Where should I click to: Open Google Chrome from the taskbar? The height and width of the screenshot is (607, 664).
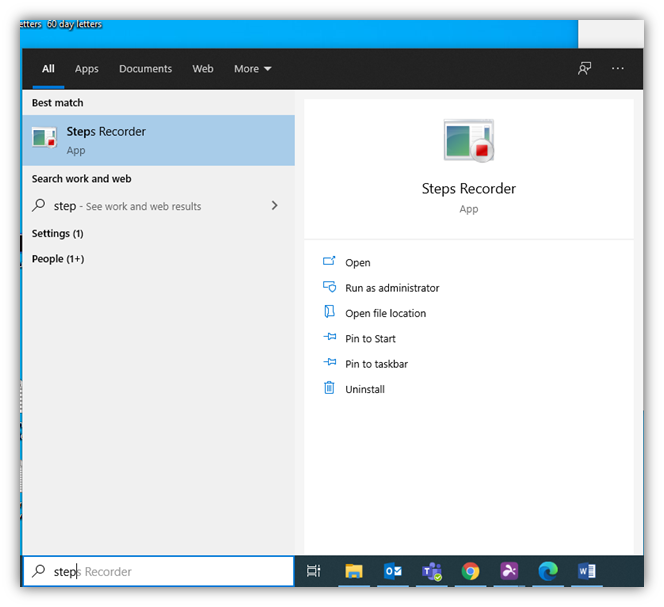coord(470,571)
